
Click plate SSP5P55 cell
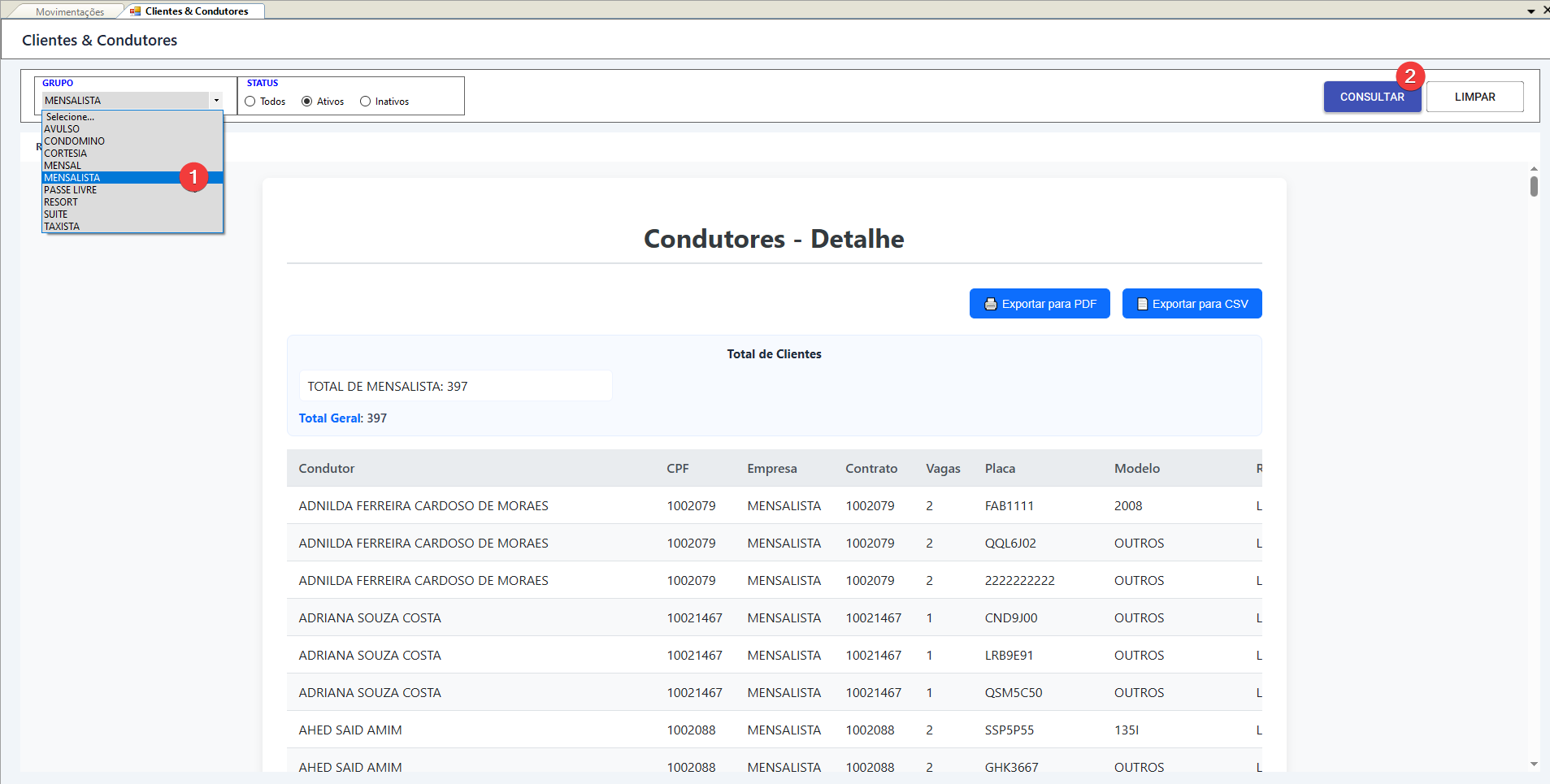point(1009,730)
